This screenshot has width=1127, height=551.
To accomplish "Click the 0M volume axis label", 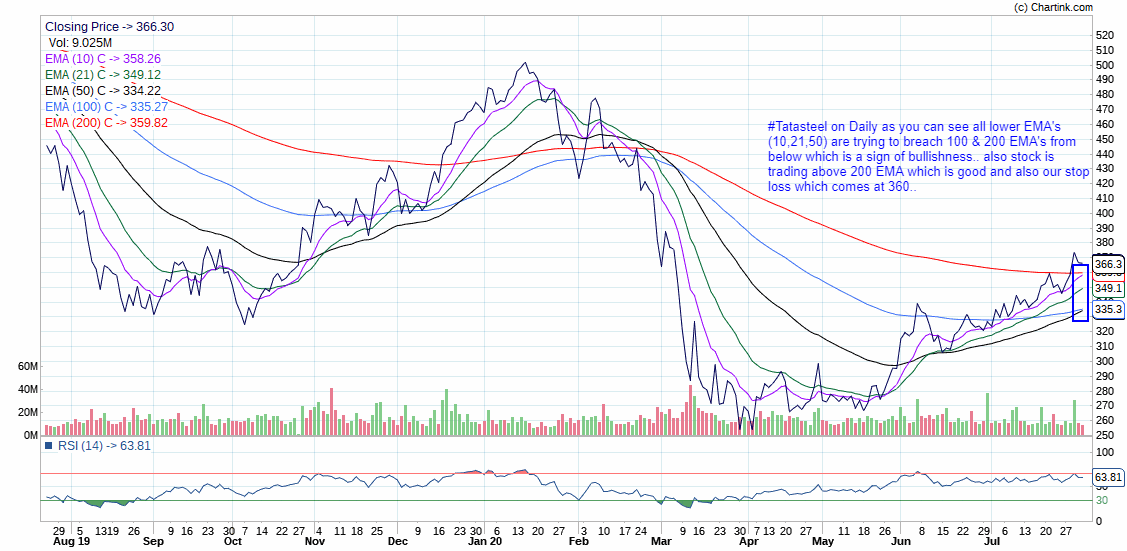I will click(x=30, y=435).
